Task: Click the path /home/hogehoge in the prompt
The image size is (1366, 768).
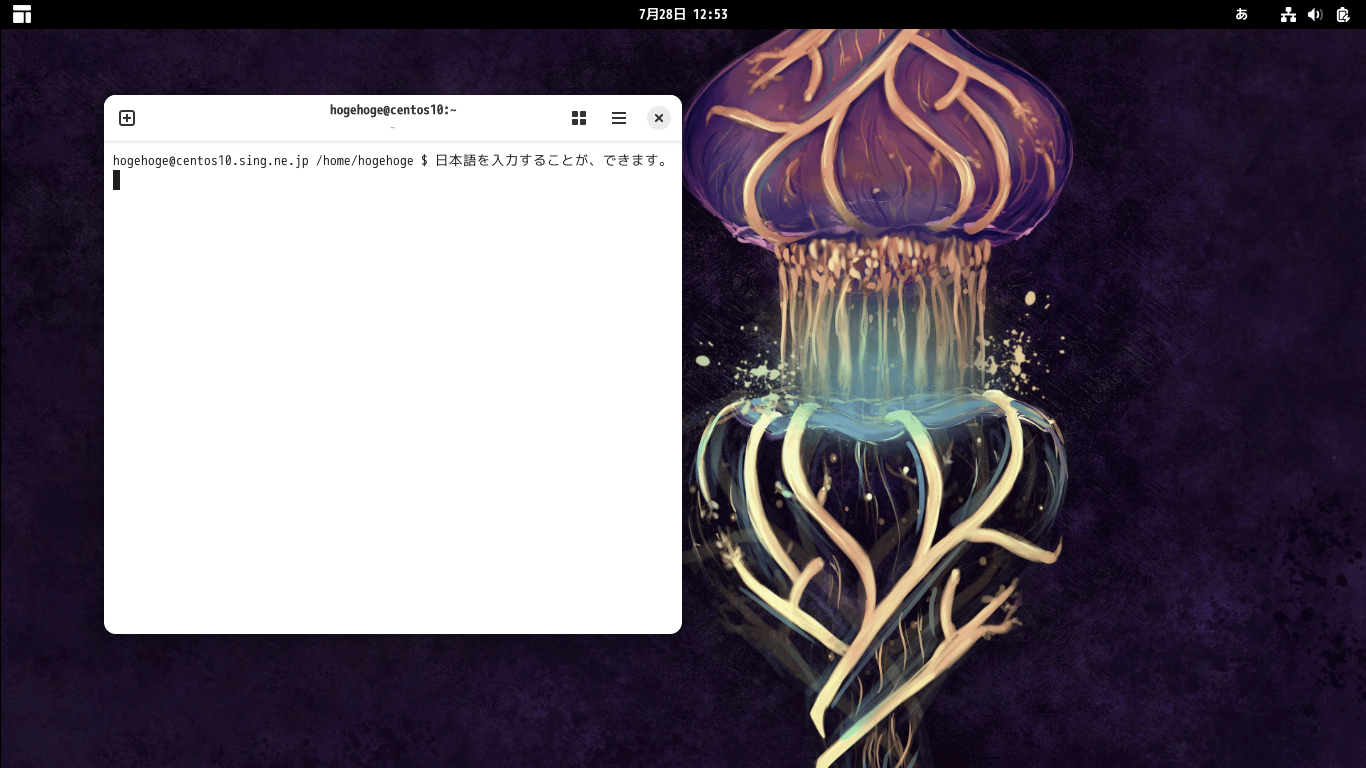Action: pyautogui.click(x=365, y=161)
